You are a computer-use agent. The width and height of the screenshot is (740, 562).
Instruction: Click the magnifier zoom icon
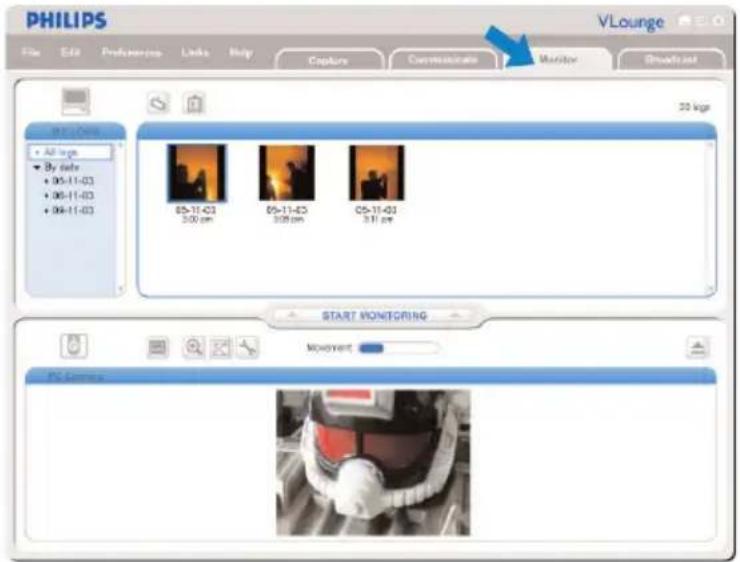(193, 348)
